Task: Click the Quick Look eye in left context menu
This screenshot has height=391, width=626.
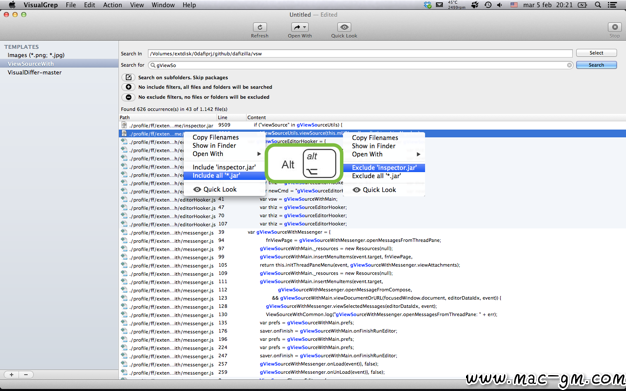Action: [197, 189]
